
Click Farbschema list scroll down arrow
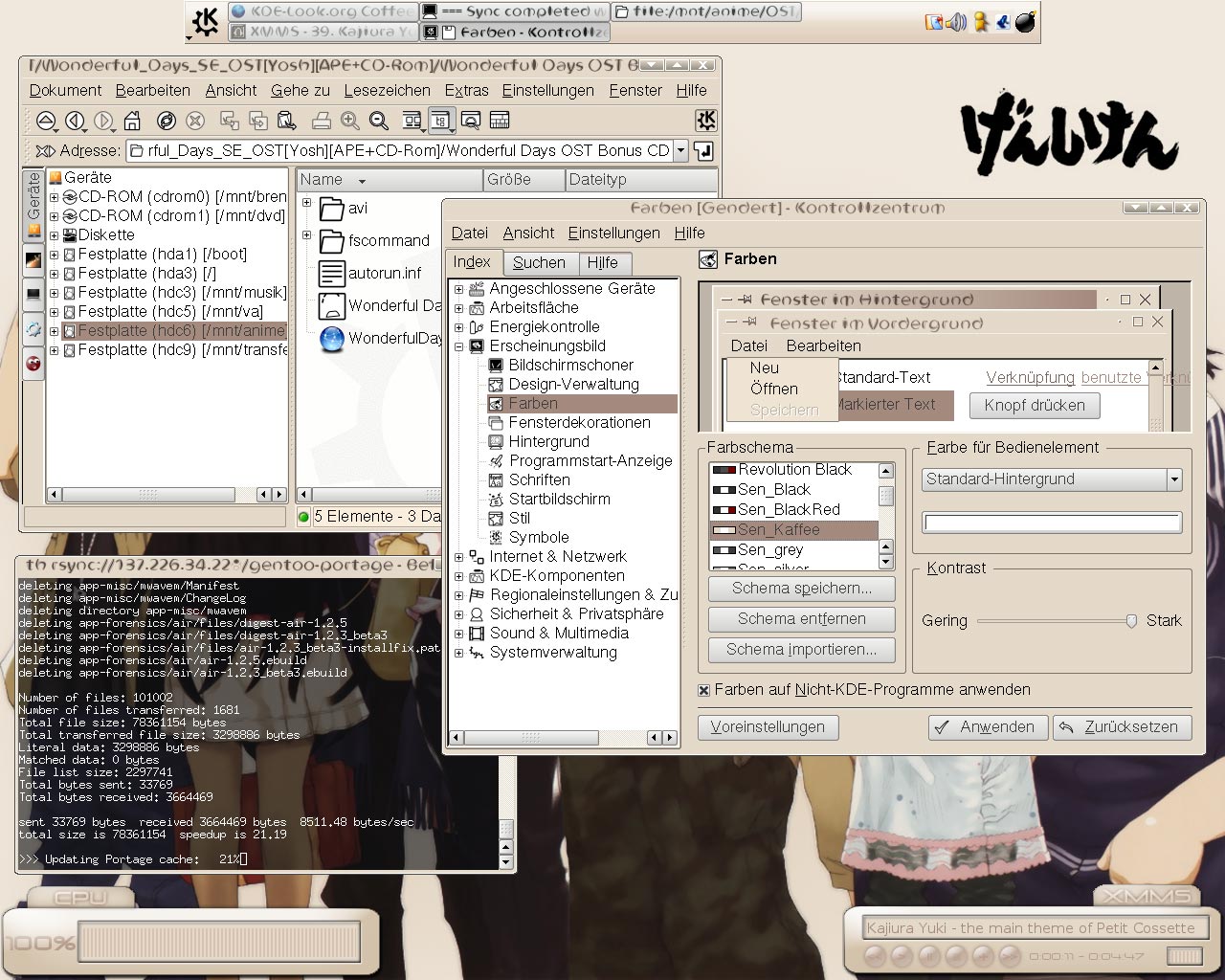(x=885, y=562)
